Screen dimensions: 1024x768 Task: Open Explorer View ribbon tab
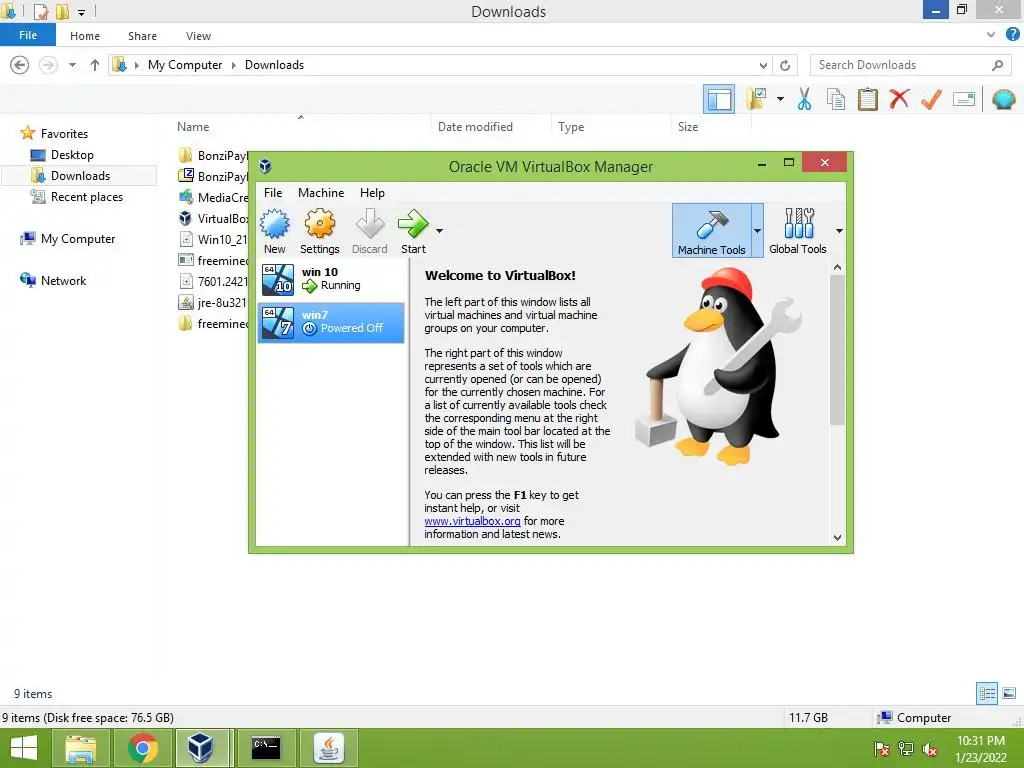coord(198,36)
